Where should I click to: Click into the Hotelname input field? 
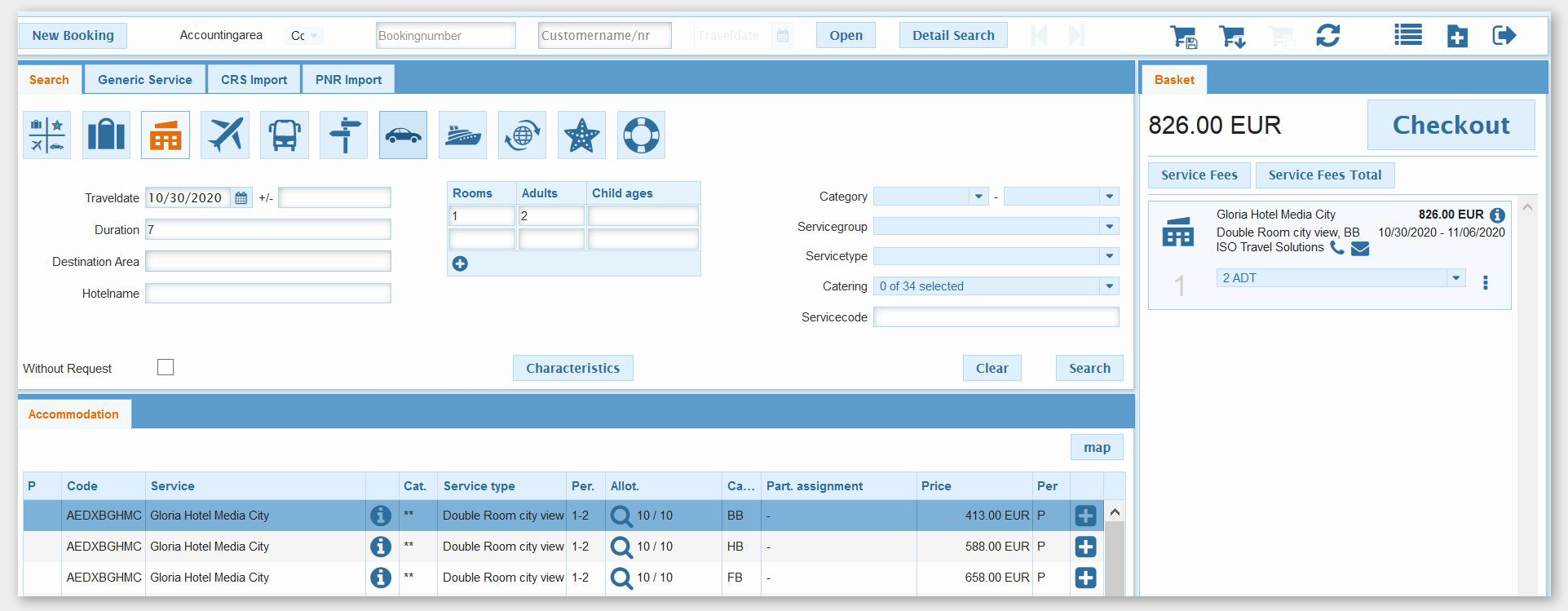(x=268, y=294)
